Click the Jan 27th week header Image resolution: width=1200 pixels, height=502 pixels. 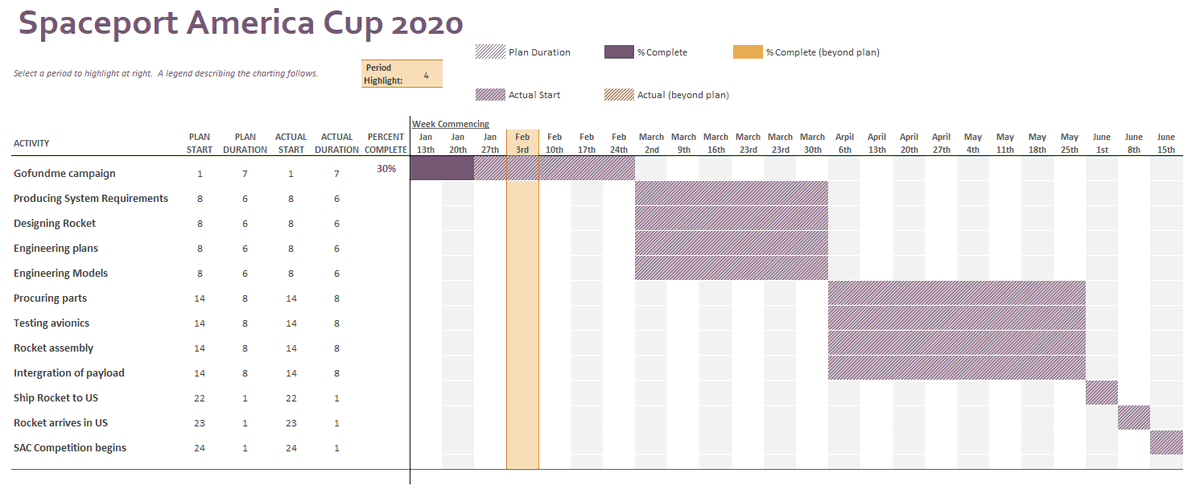490,143
